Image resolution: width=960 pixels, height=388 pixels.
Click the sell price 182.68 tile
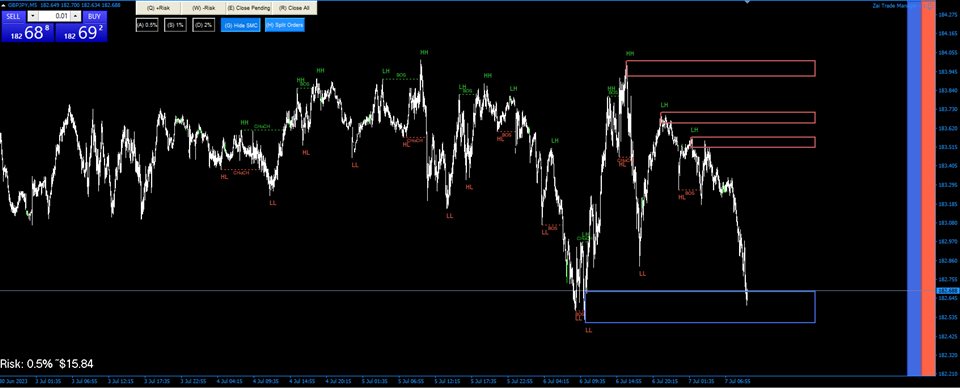pos(27,32)
